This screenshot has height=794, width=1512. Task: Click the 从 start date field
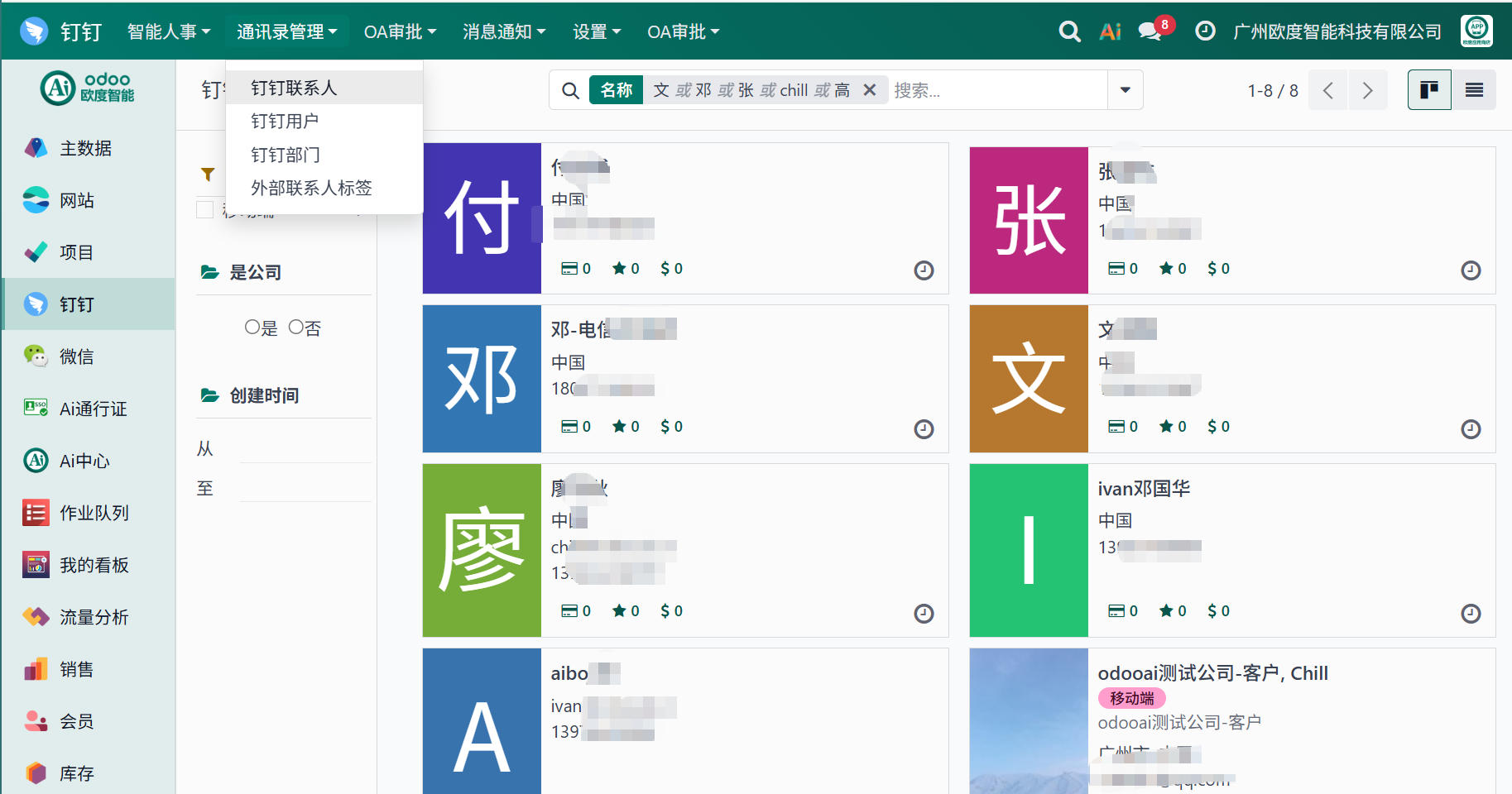click(x=305, y=448)
